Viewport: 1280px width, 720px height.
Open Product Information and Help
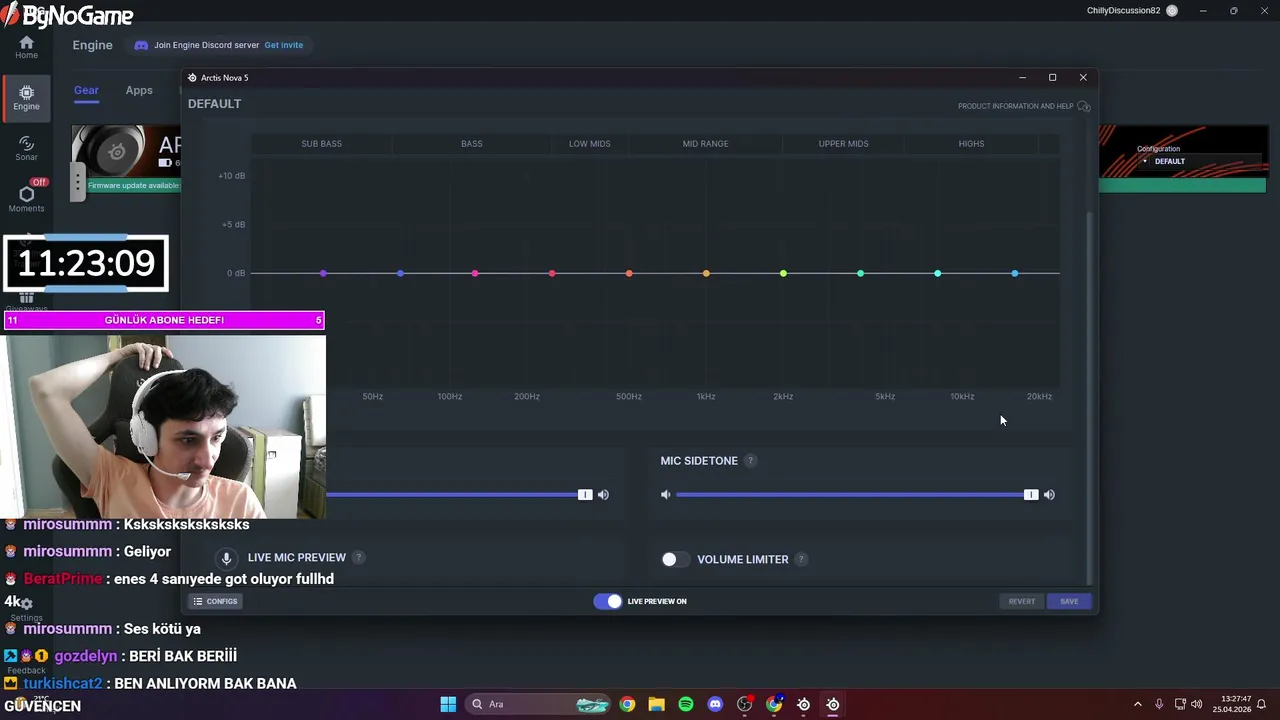click(x=1024, y=106)
